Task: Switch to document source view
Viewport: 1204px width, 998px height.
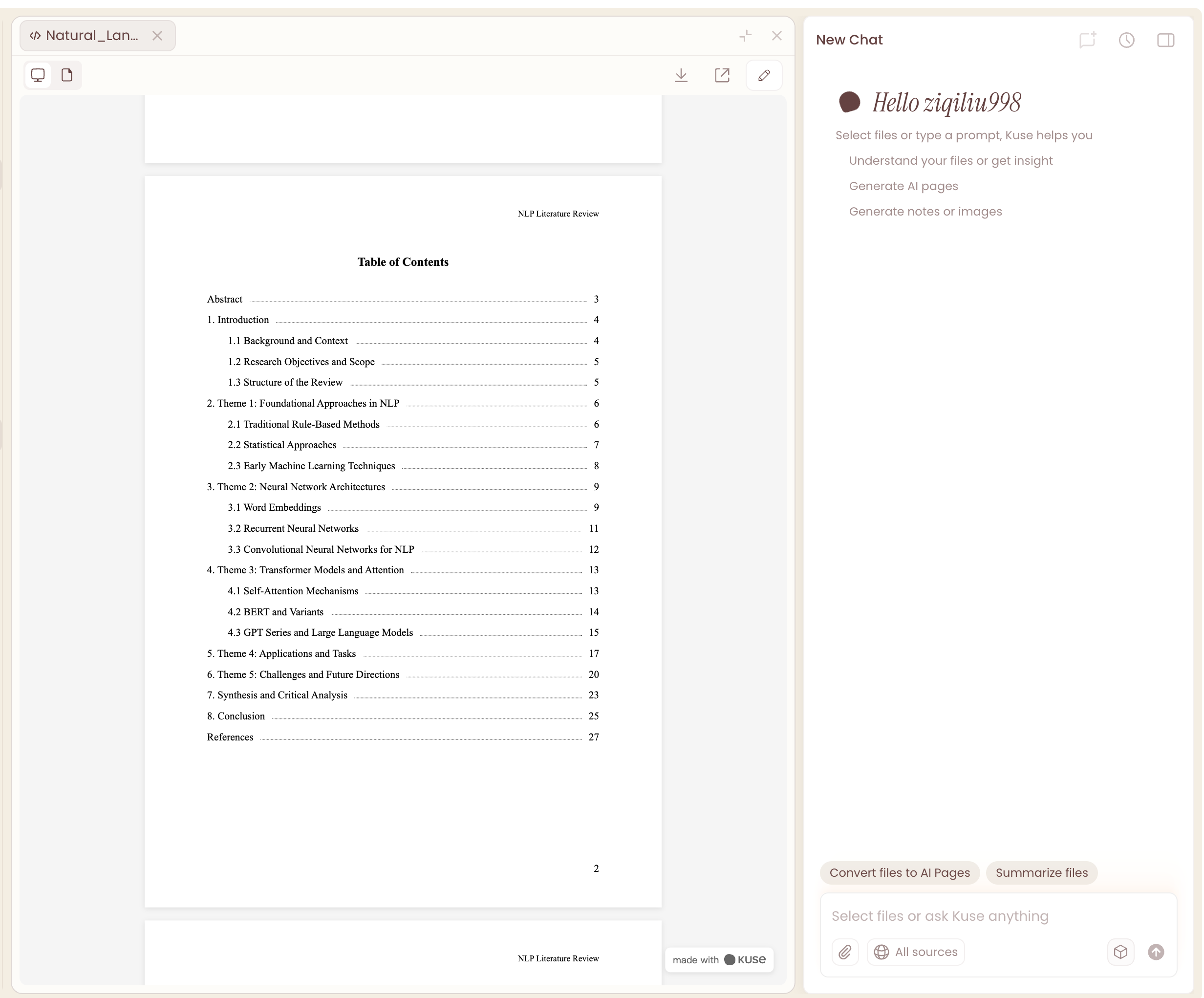Action: pos(66,75)
